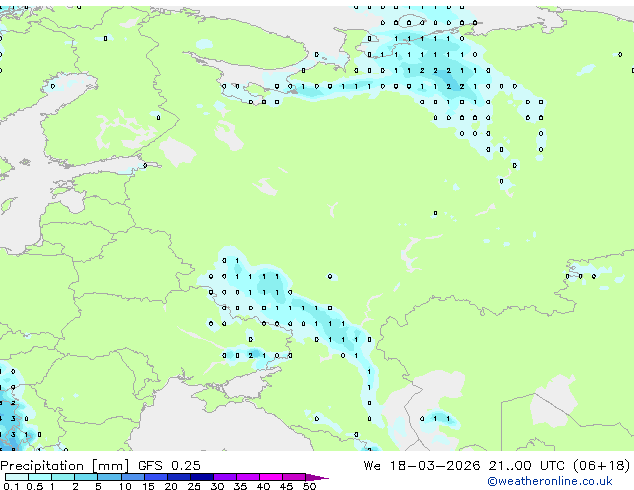Click the legend value label '0.1'
Screen dimensions: 634x490
pyautogui.click(x=11, y=486)
